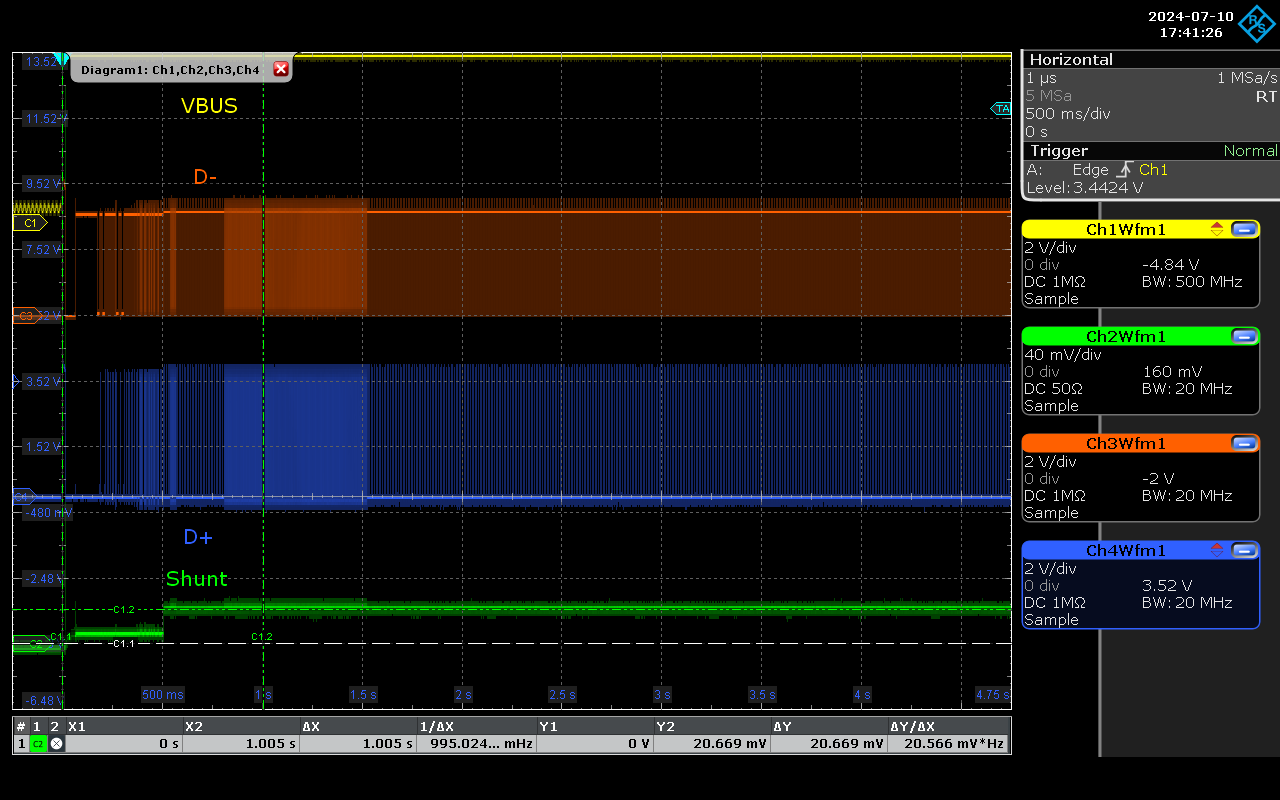This screenshot has width=1280, height=800.
Task: Click the C1.2 cursor line label on the left
Action: pos(124,609)
